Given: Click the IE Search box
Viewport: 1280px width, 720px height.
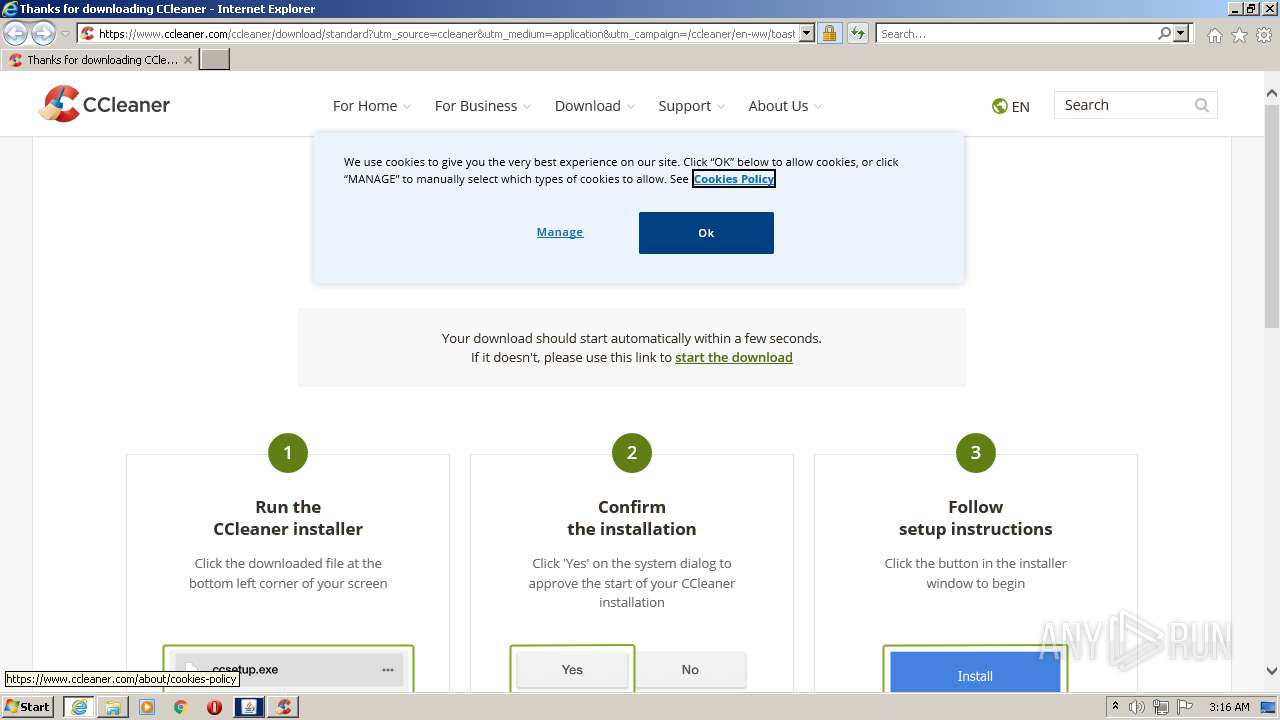Looking at the screenshot, I should point(1016,34).
